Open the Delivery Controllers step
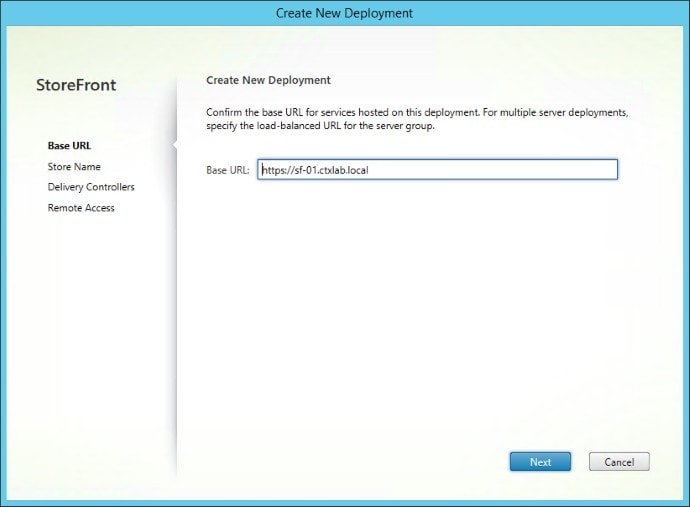The image size is (690, 507). [91, 187]
